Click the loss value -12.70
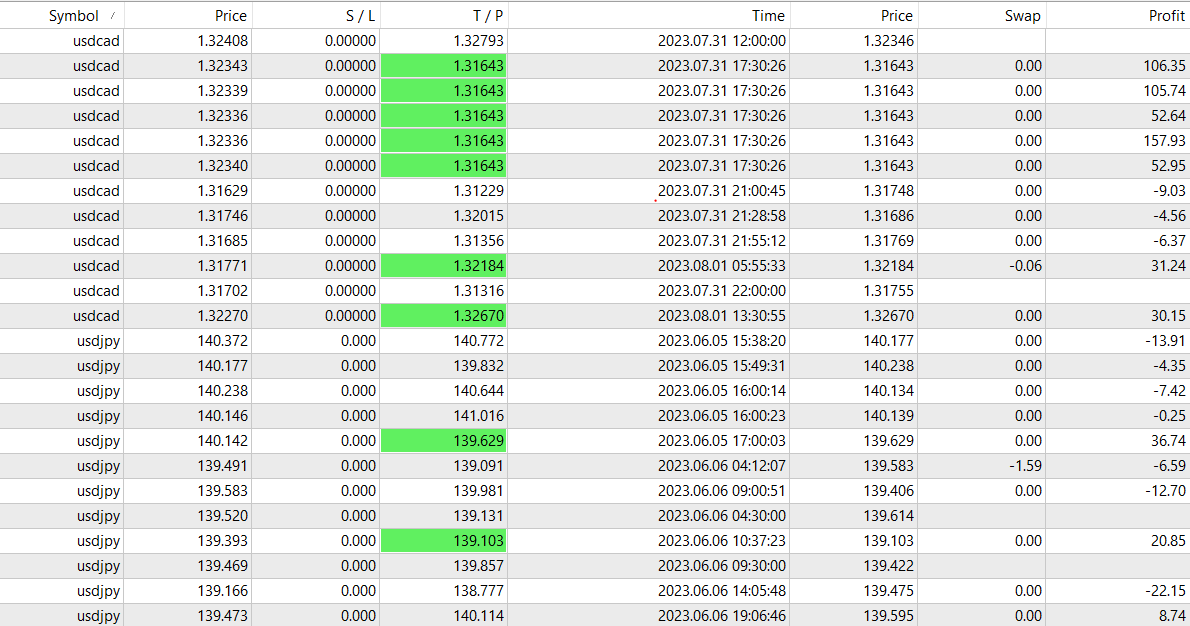1190x626 pixels. (1166, 492)
